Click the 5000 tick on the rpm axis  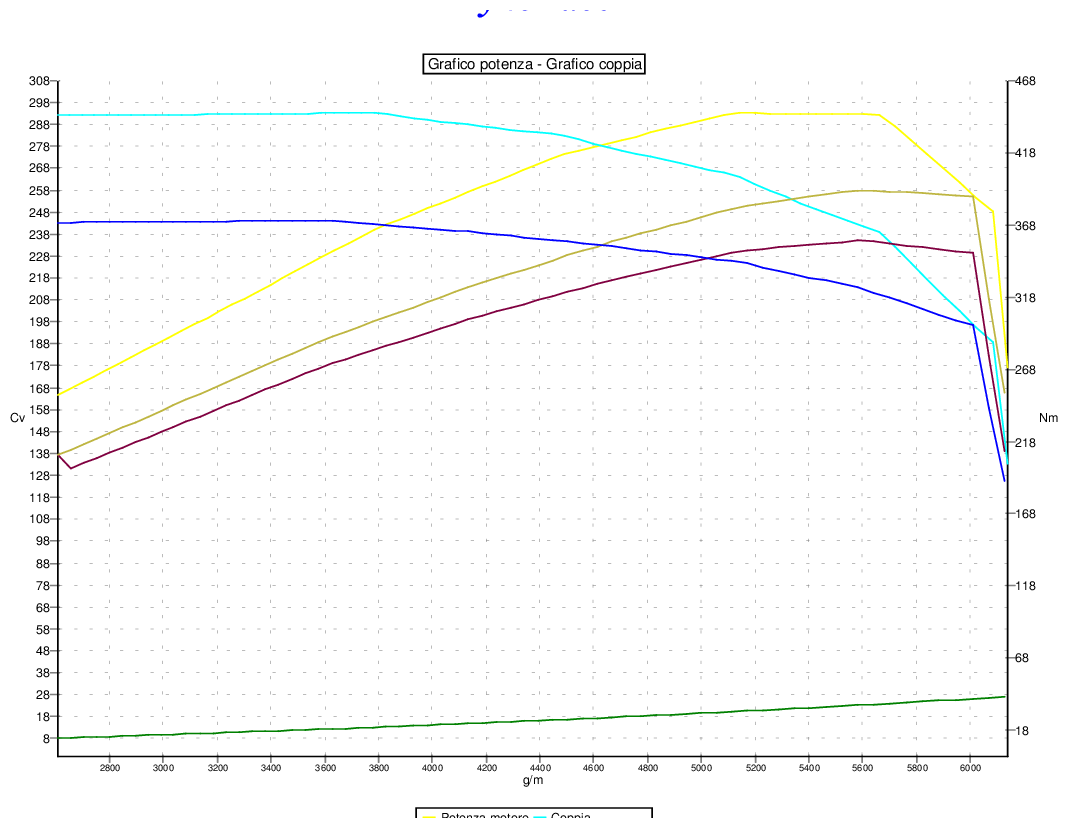pyautogui.click(x=702, y=768)
